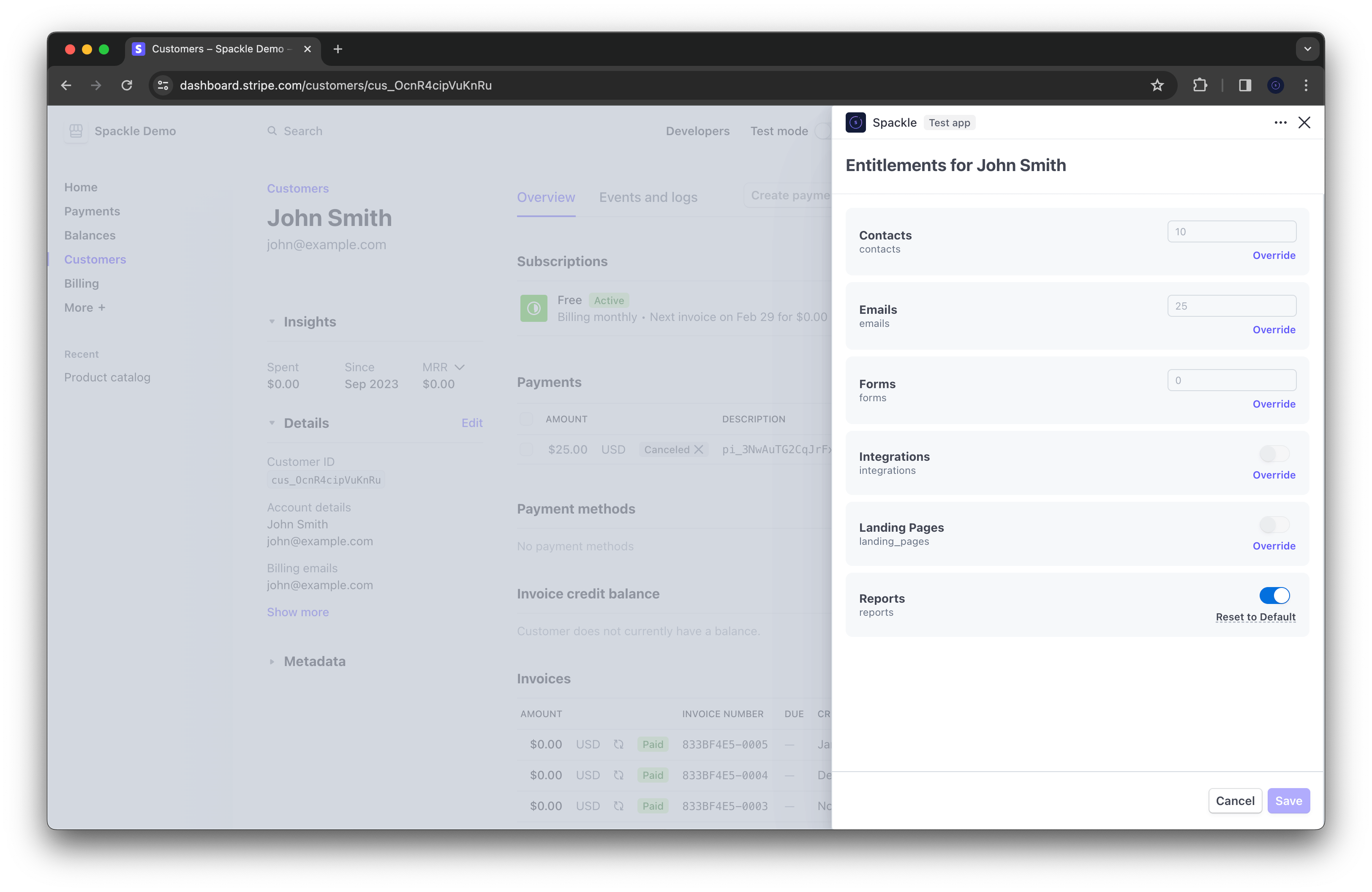Toggle the Reports entitlement switch on
Screen dimensions: 1372x892
[1275, 596]
